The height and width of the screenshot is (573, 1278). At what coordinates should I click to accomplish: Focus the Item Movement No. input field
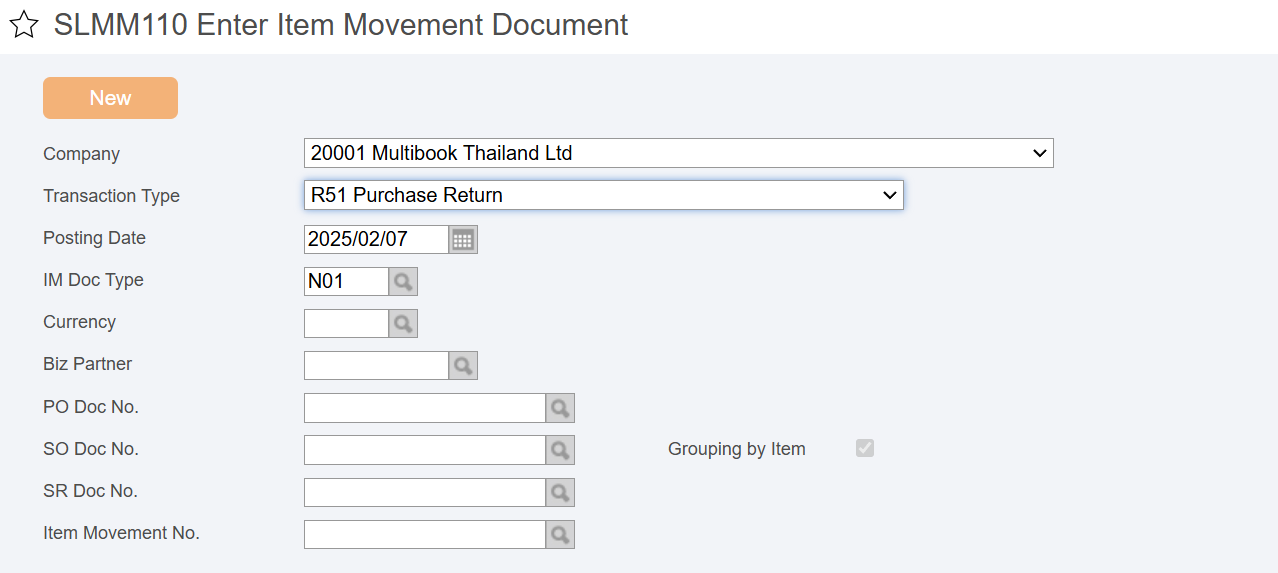coord(425,534)
